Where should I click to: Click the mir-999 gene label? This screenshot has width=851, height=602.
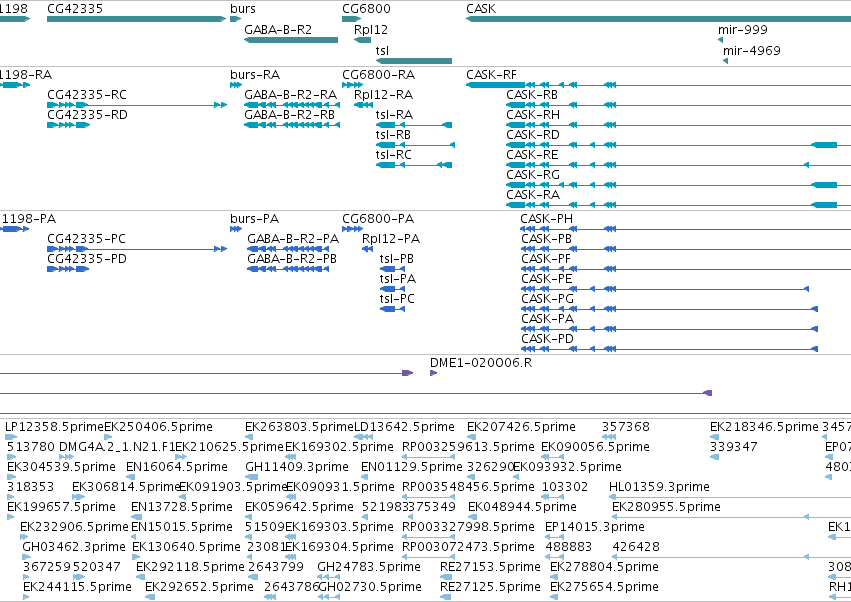point(742,30)
